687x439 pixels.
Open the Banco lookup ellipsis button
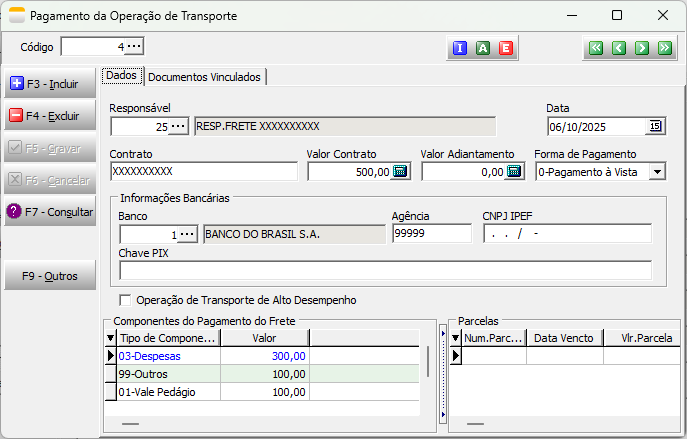[187, 234]
